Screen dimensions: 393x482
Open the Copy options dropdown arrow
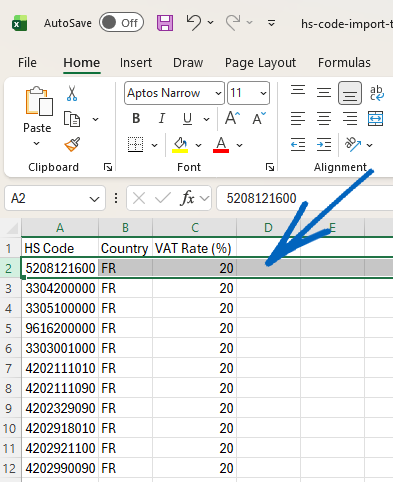[x=95, y=119]
